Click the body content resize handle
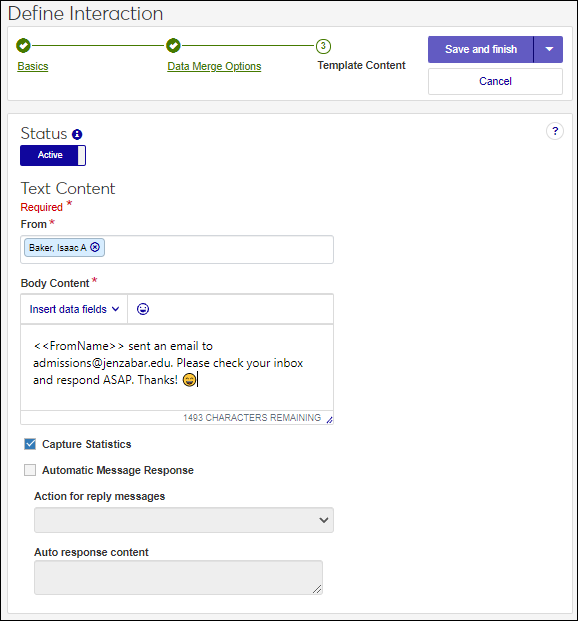Image resolution: width=578 pixels, height=621 pixels. [329, 419]
